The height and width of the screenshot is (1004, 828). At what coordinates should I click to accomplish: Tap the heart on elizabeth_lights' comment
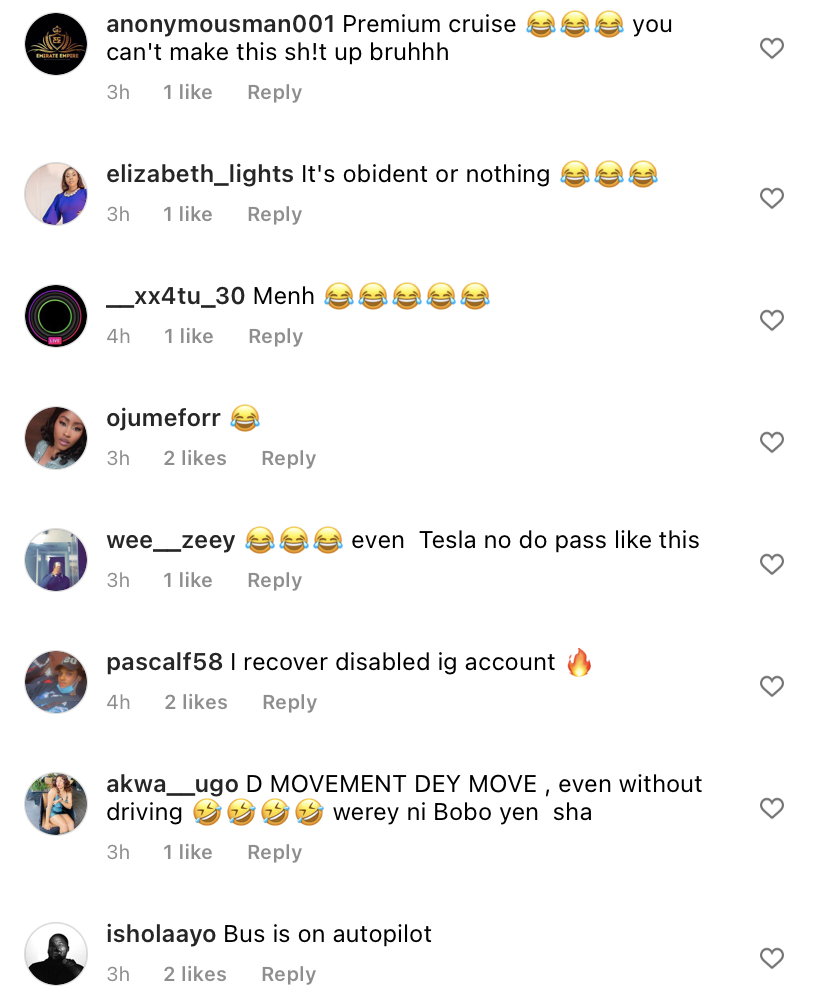772,198
